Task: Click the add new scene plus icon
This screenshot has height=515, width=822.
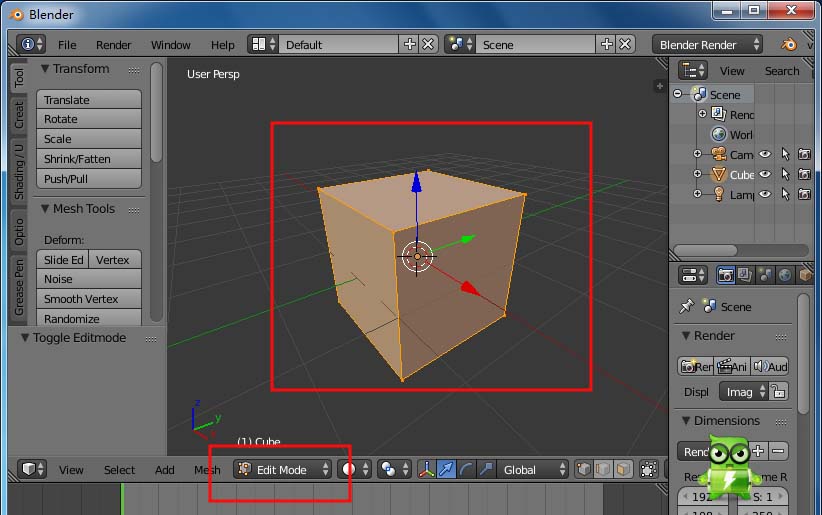Action: coord(607,44)
